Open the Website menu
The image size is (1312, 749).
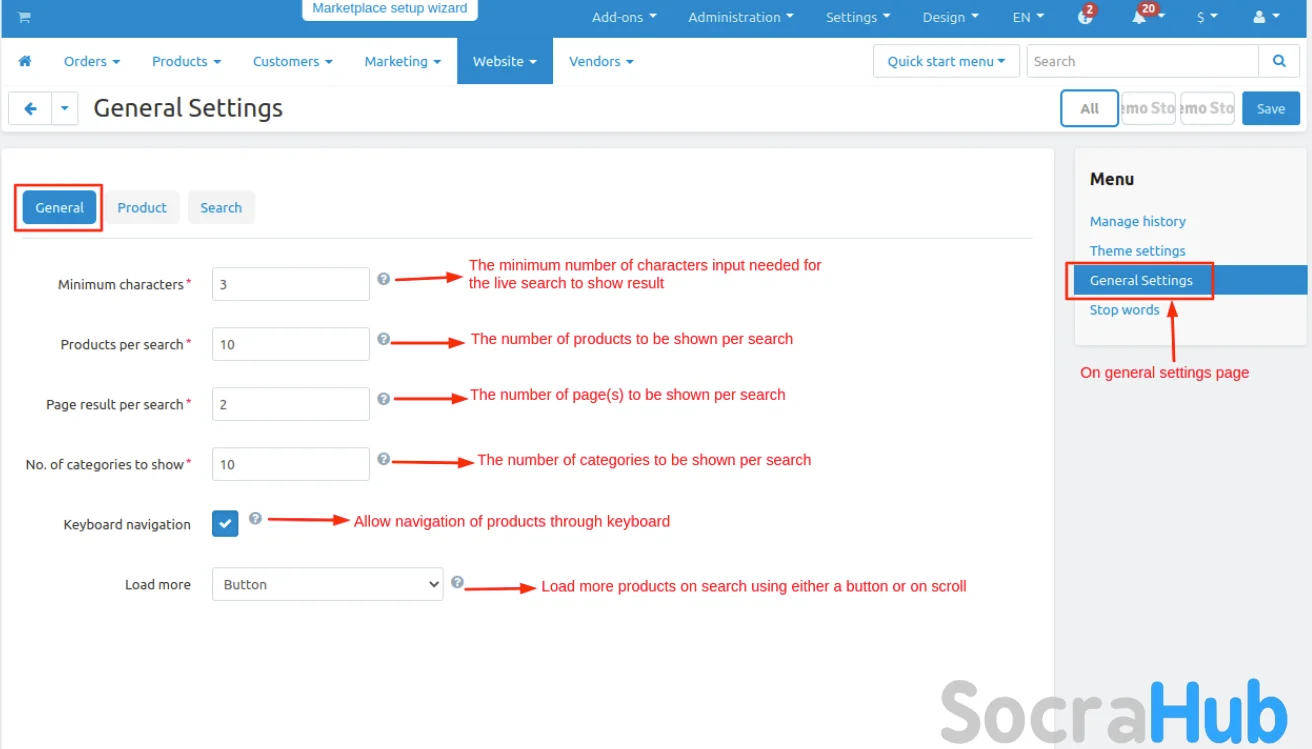point(504,61)
